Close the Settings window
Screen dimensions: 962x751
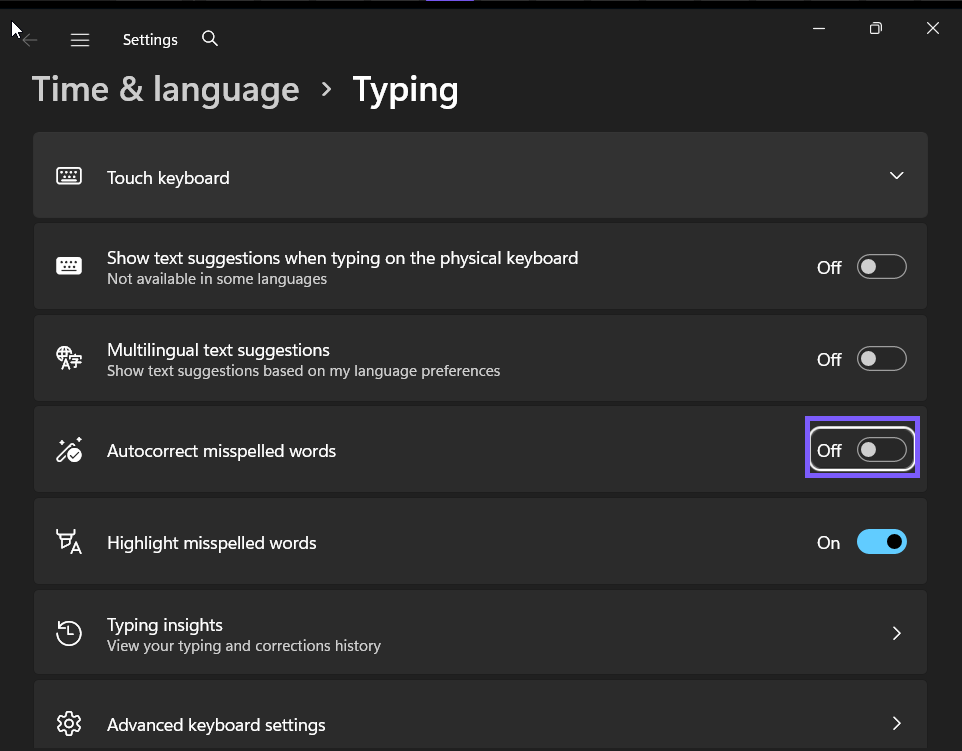tap(933, 28)
